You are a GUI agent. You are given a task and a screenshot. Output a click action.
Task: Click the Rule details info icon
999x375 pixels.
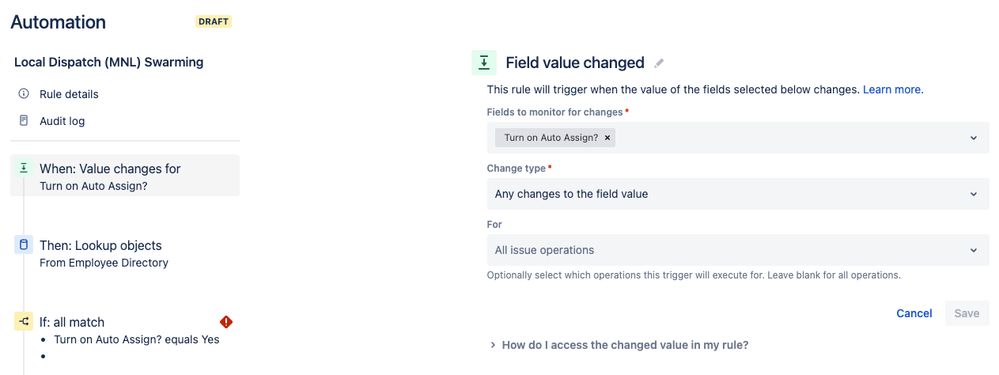(24, 94)
